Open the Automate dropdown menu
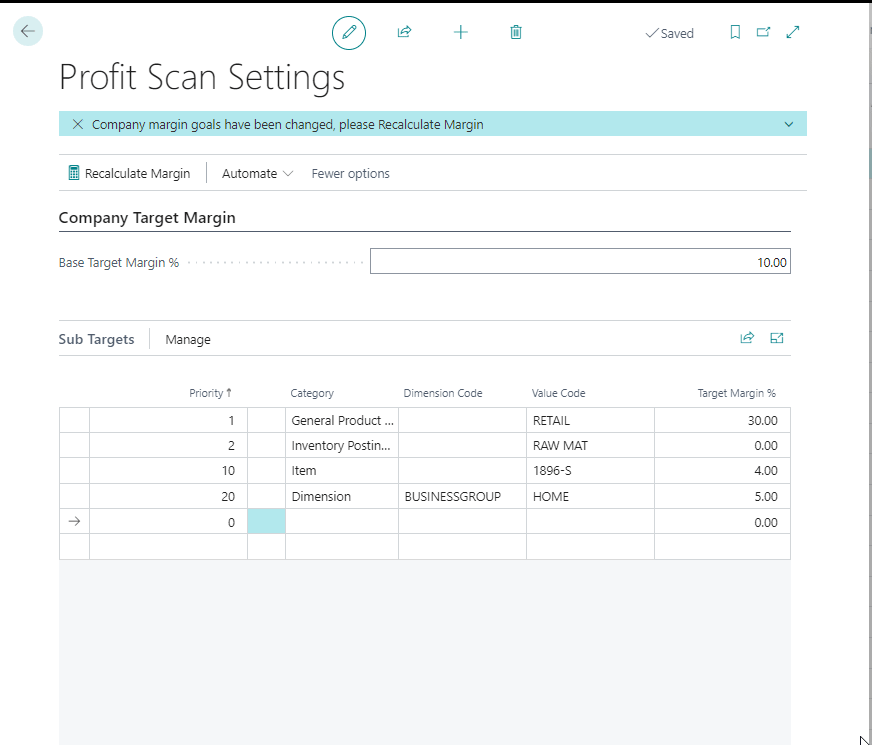 tap(257, 173)
